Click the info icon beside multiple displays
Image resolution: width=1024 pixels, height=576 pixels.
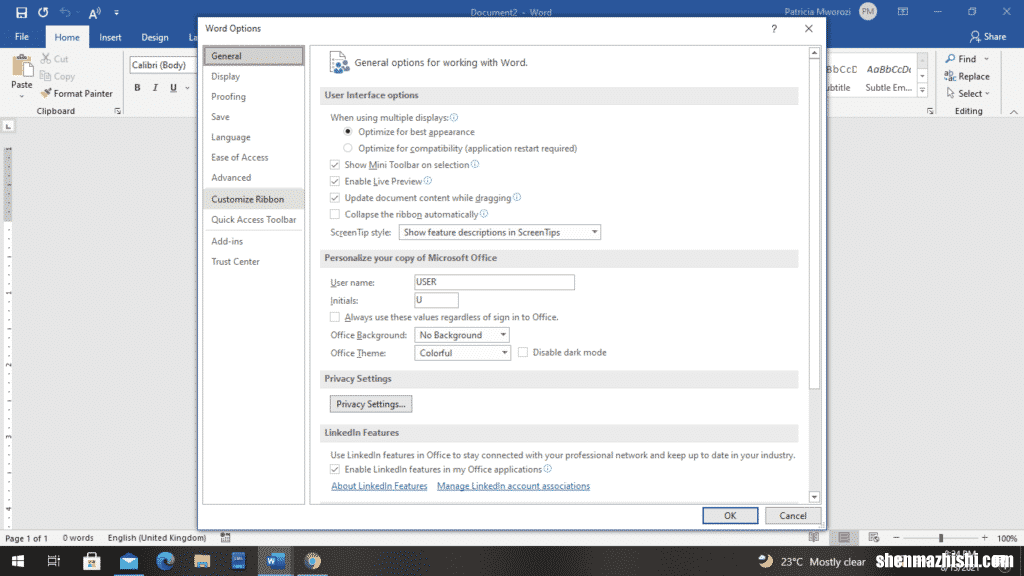tap(454, 117)
